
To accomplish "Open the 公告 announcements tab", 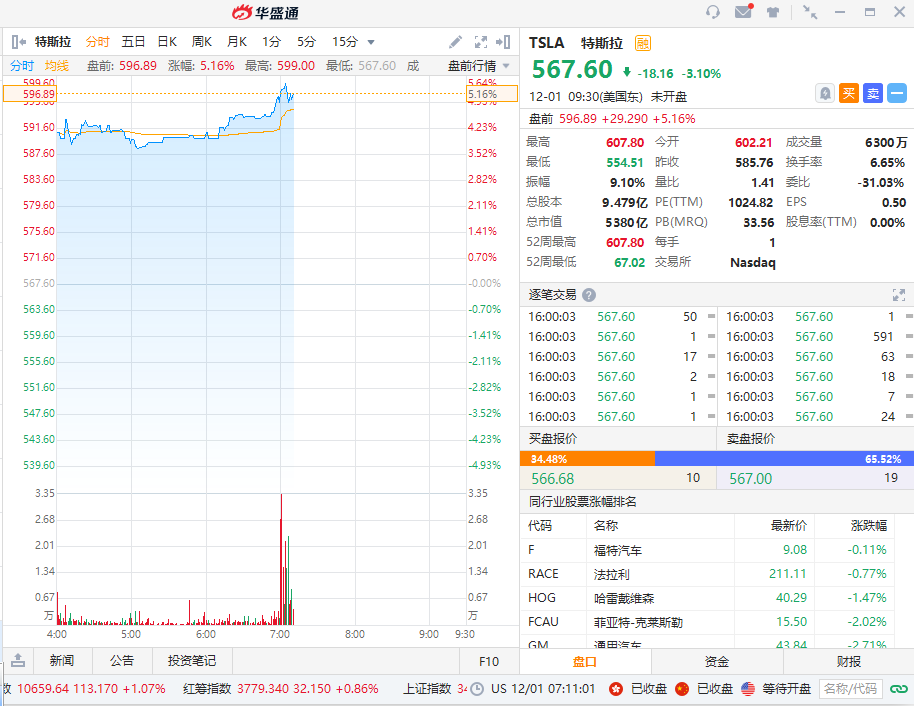I will [x=122, y=661].
